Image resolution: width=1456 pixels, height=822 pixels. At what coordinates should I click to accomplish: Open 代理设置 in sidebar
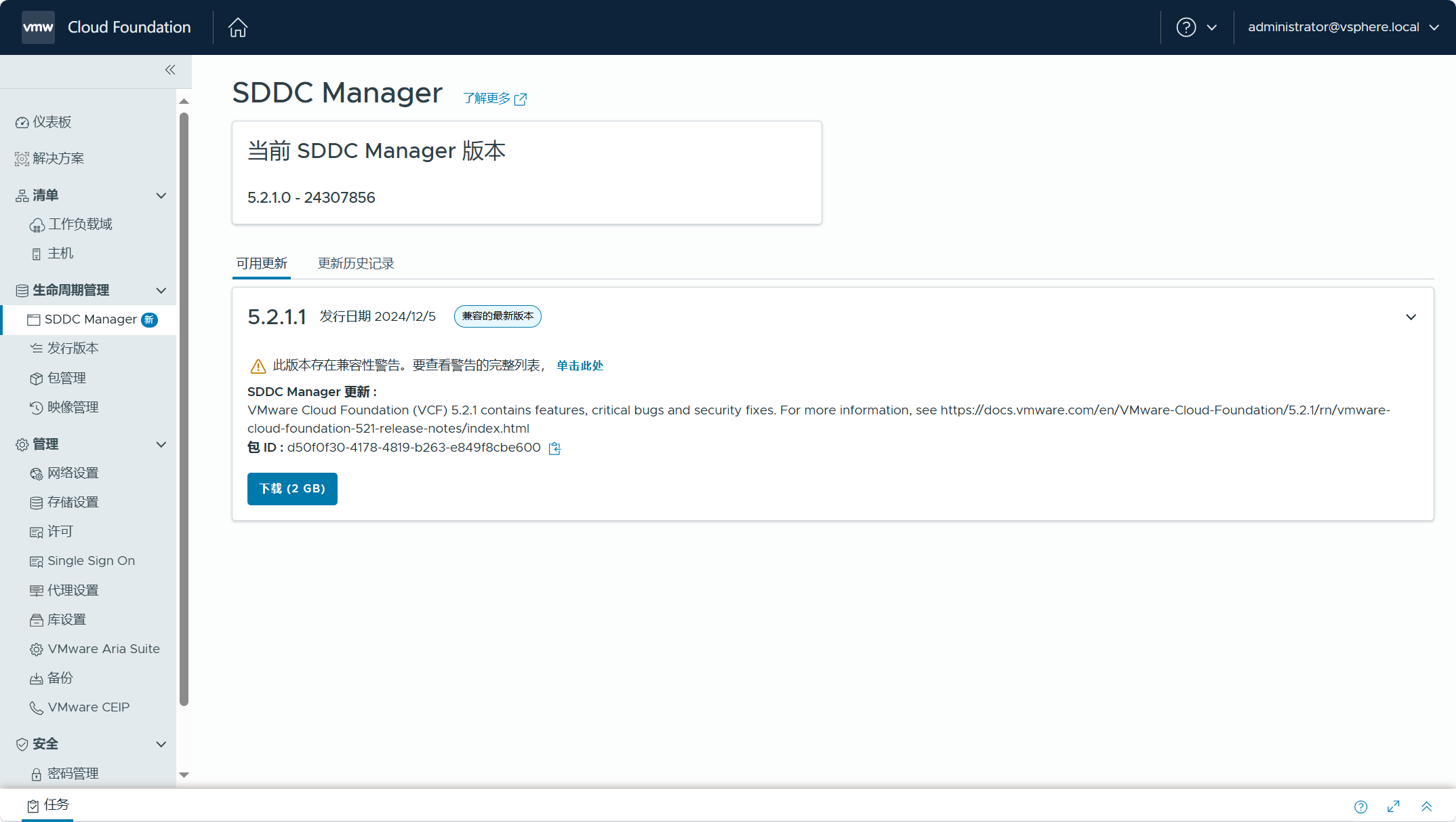[64, 590]
